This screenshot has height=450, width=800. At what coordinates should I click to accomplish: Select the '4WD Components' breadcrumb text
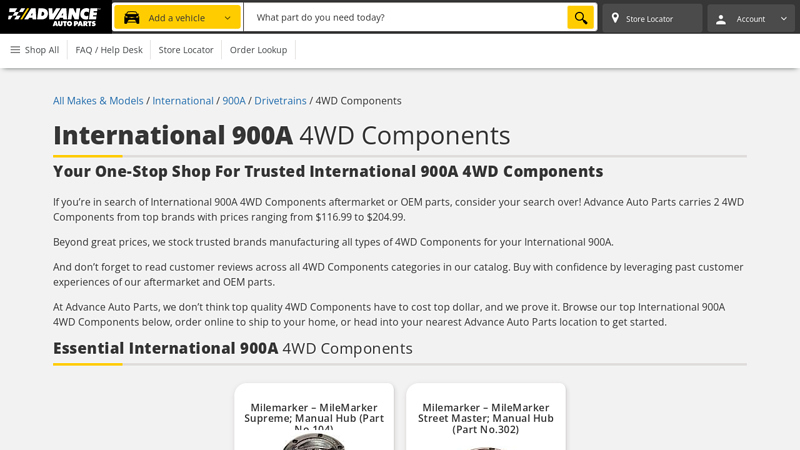pos(358,101)
